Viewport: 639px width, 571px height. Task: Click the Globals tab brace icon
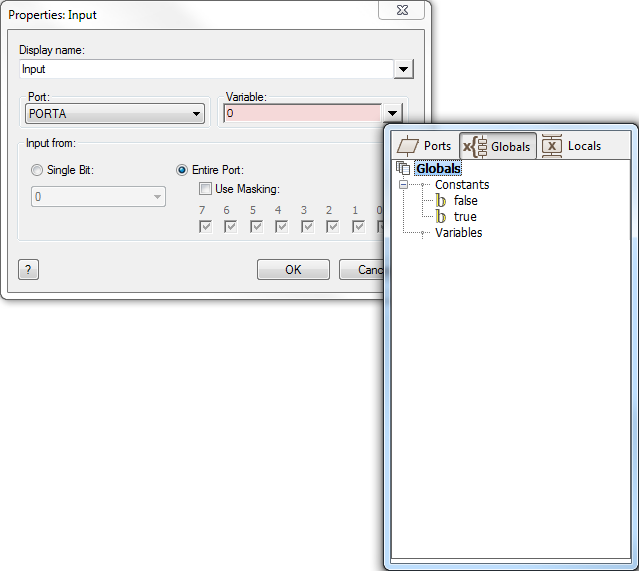(475, 146)
